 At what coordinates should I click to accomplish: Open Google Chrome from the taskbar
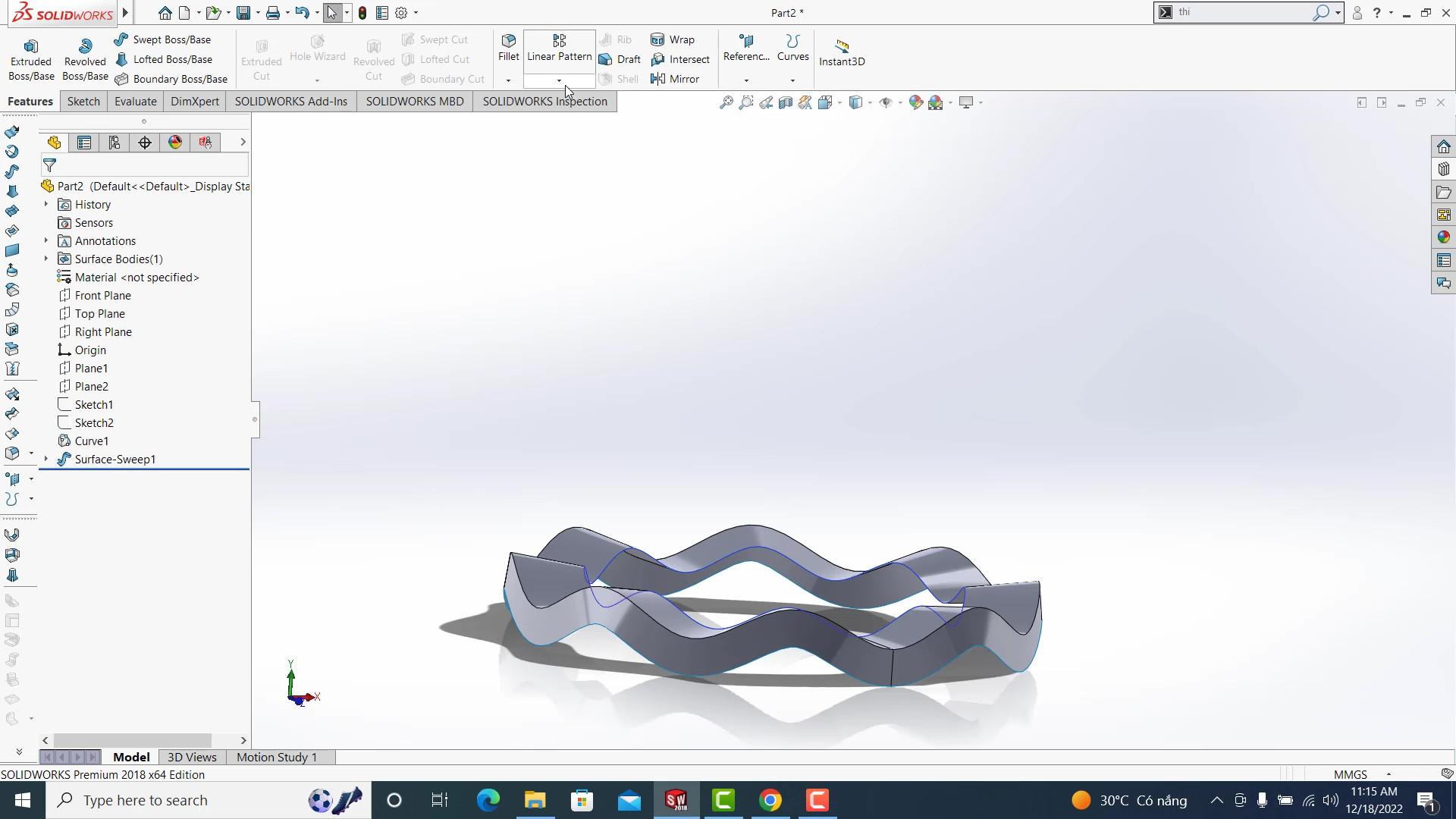[770, 800]
